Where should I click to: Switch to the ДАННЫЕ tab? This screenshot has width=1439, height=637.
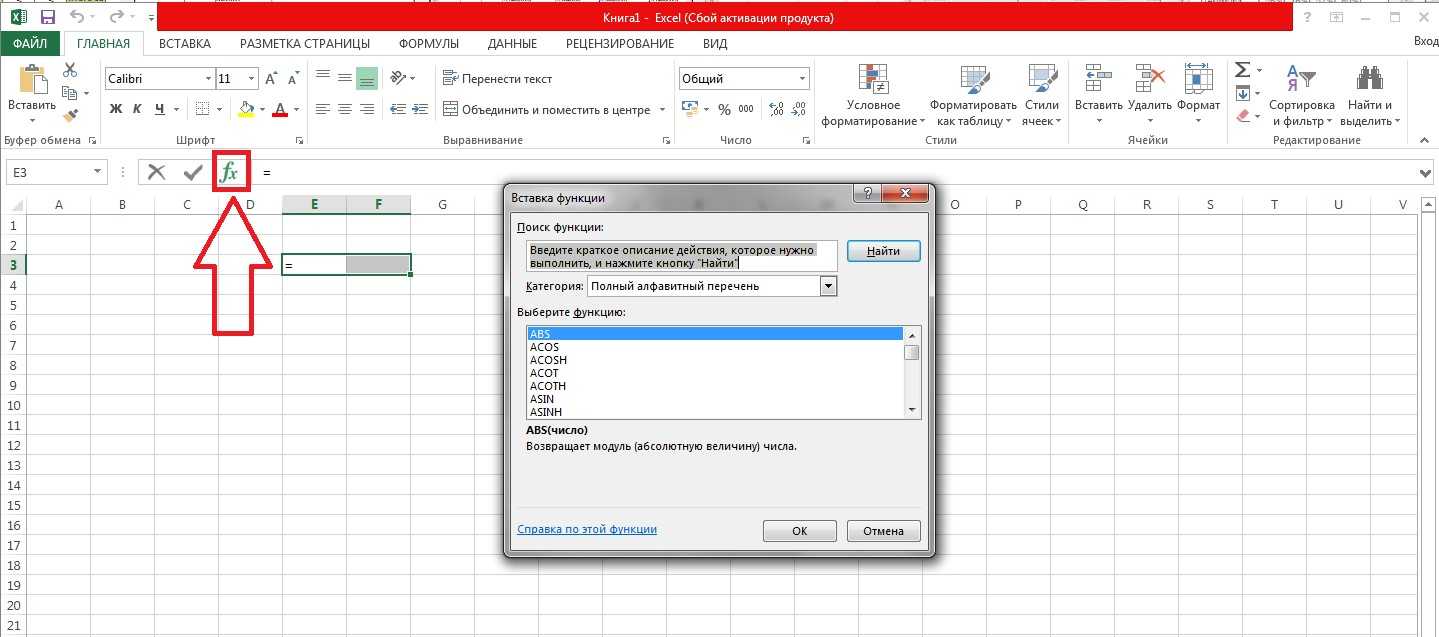click(512, 43)
